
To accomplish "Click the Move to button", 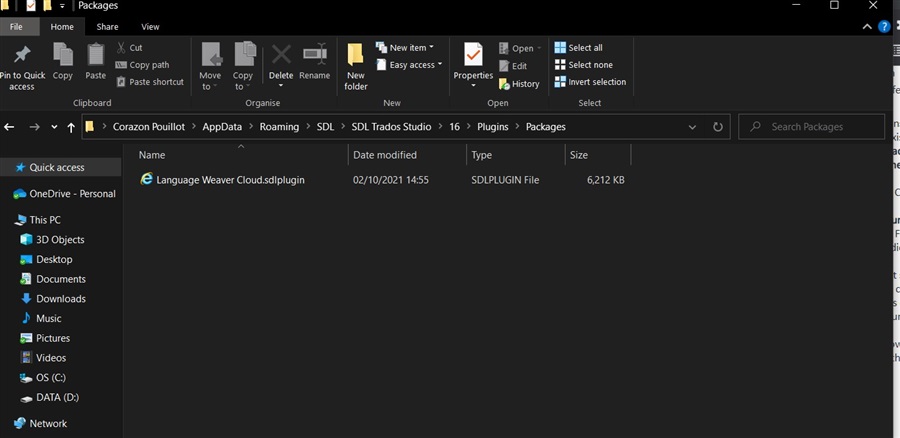I will (x=210, y=65).
